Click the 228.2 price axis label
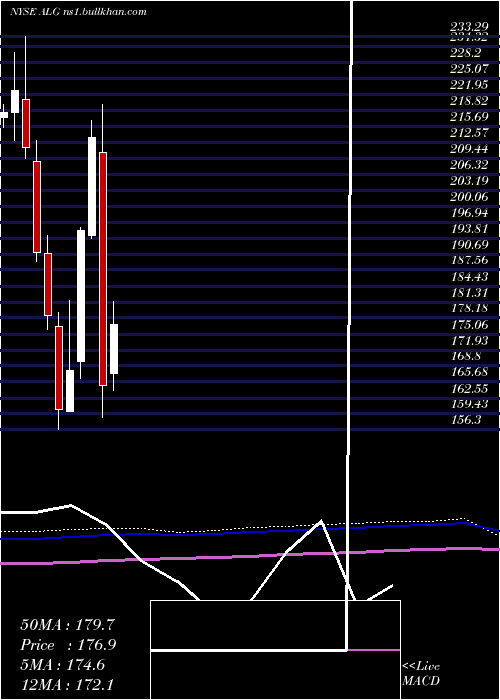Viewport: 500px width, 700px height. click(x=465, y=53)
